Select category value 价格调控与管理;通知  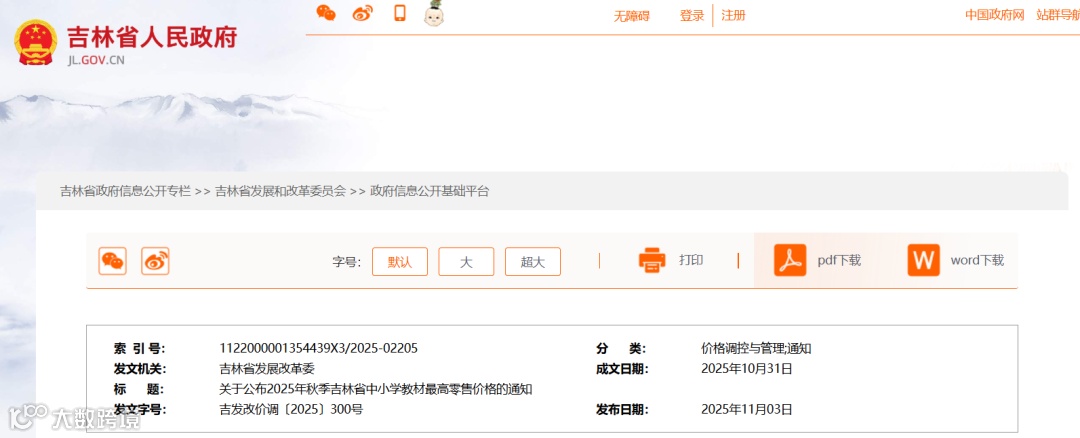pos(756,348)
